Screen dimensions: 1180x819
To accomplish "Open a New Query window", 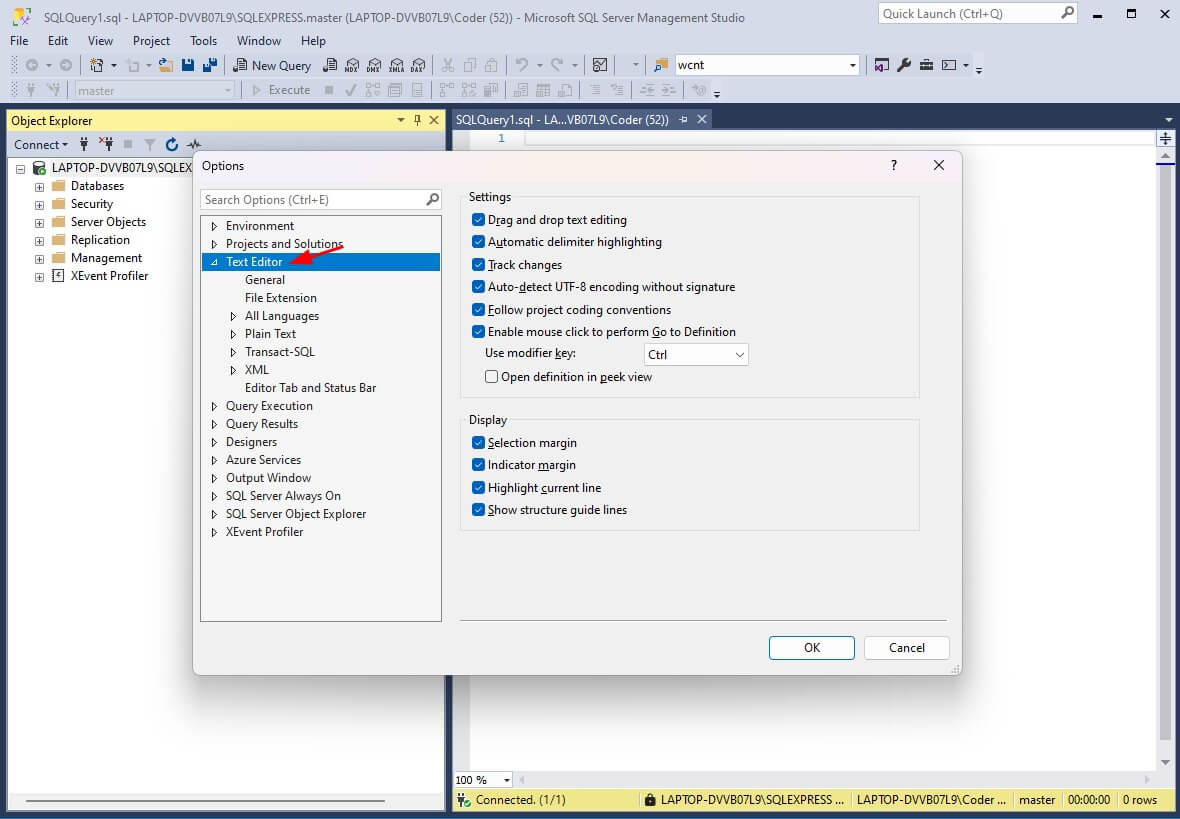I will [272, 64].
